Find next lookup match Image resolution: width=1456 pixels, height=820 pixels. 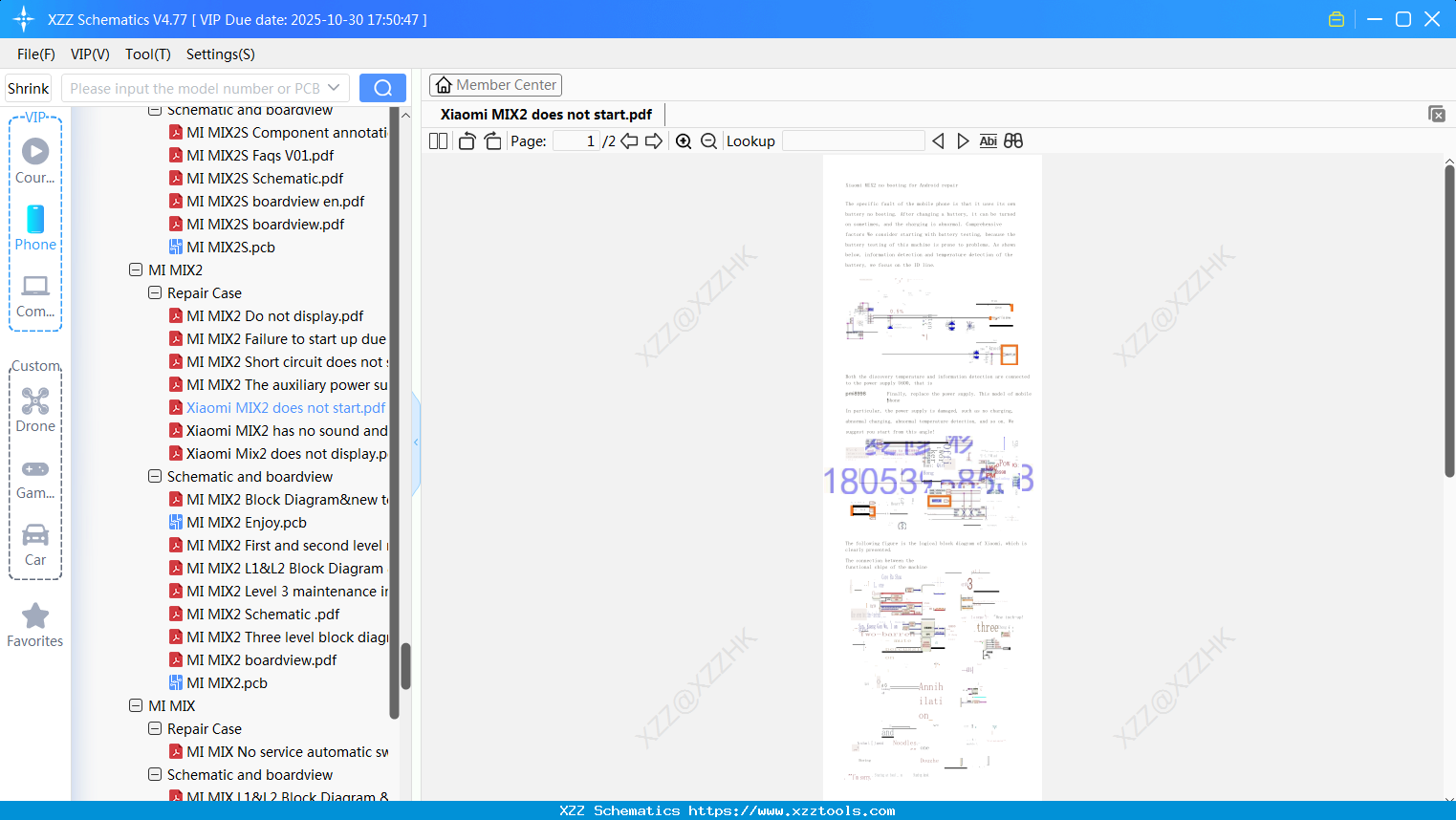click(x=963, y=141)
